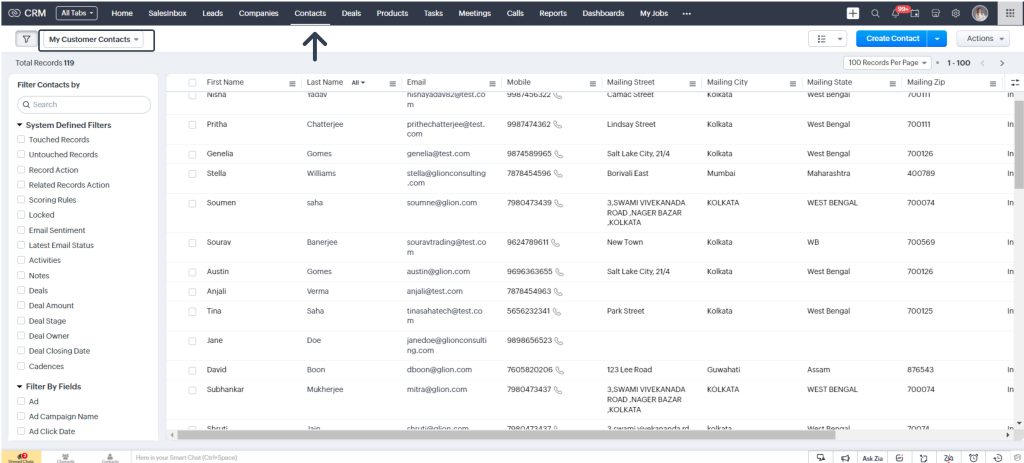Open the Actions dropdown
The width and height of the screenshot is (1024, 463).
984,39
